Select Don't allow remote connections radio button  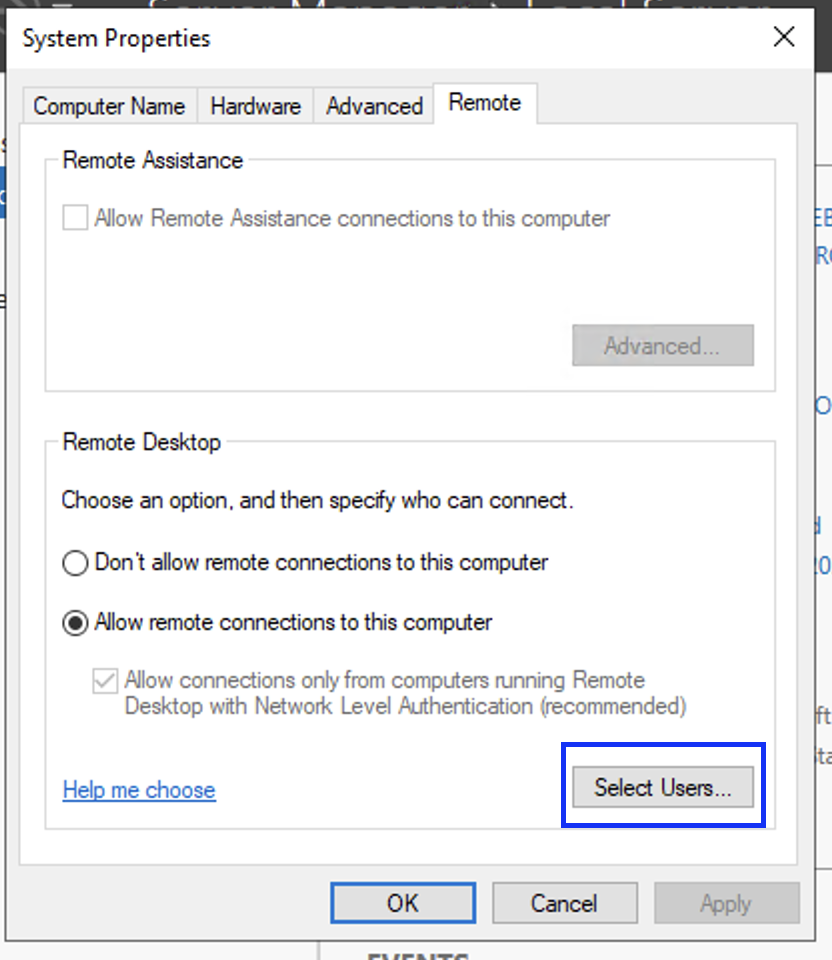75,563
